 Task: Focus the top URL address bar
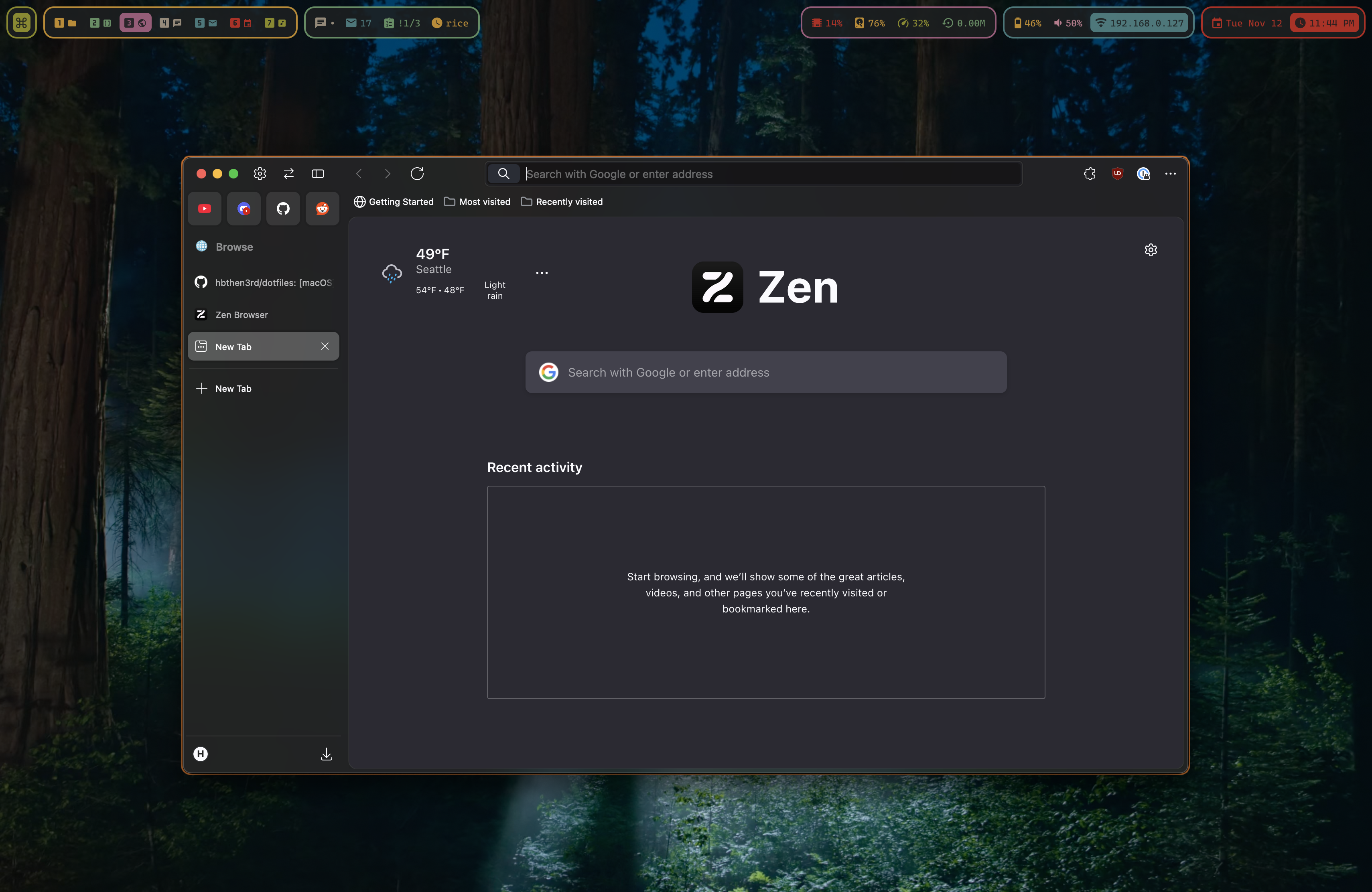pyautogui.click(x=754, y=173)
